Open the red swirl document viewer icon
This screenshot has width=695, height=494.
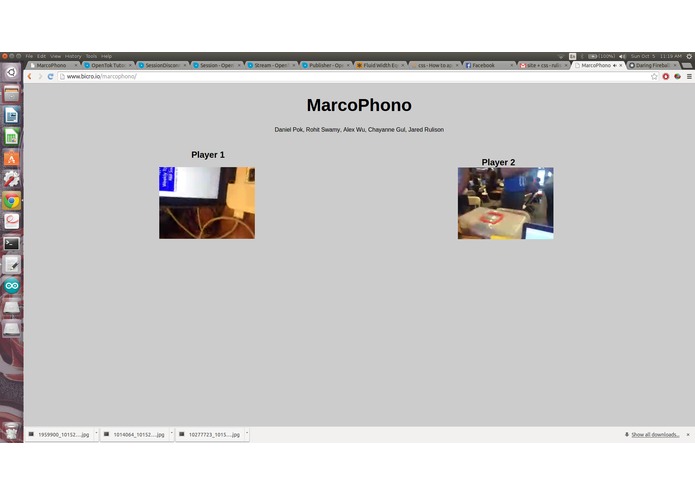pos(12,222)
